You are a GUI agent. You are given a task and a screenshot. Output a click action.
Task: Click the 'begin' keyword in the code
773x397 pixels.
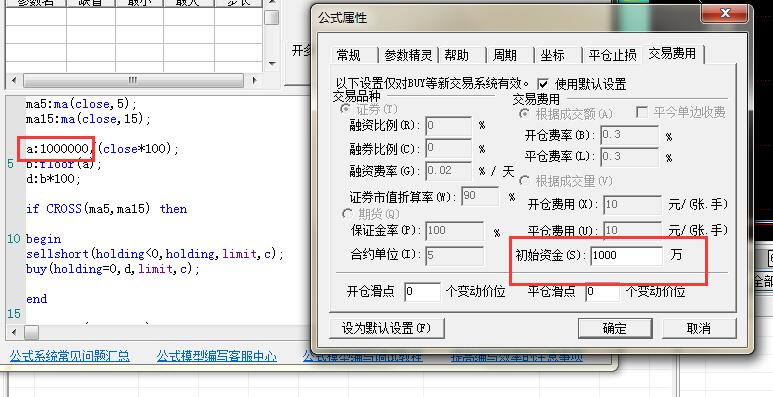coord(43,239)
